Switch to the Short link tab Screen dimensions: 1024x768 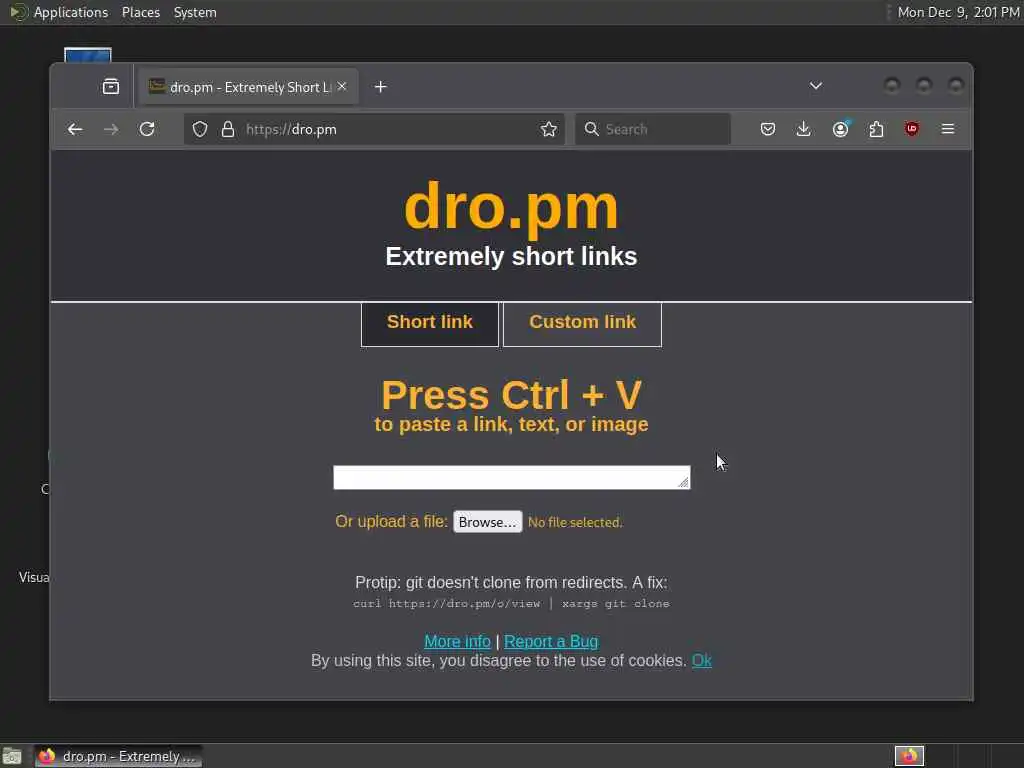click(430, 323)
